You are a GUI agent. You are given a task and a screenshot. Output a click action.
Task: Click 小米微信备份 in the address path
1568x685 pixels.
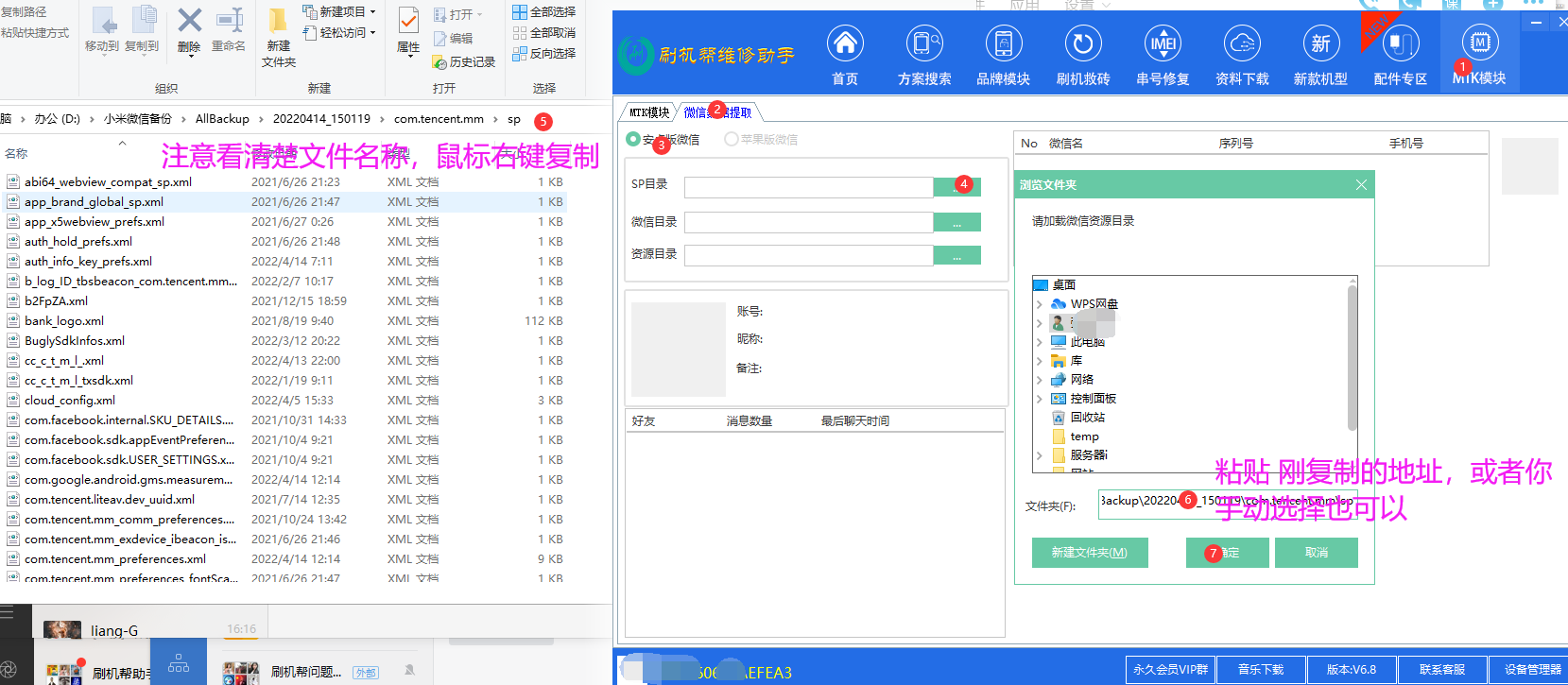pyautogui.click(x=138, y=119)
